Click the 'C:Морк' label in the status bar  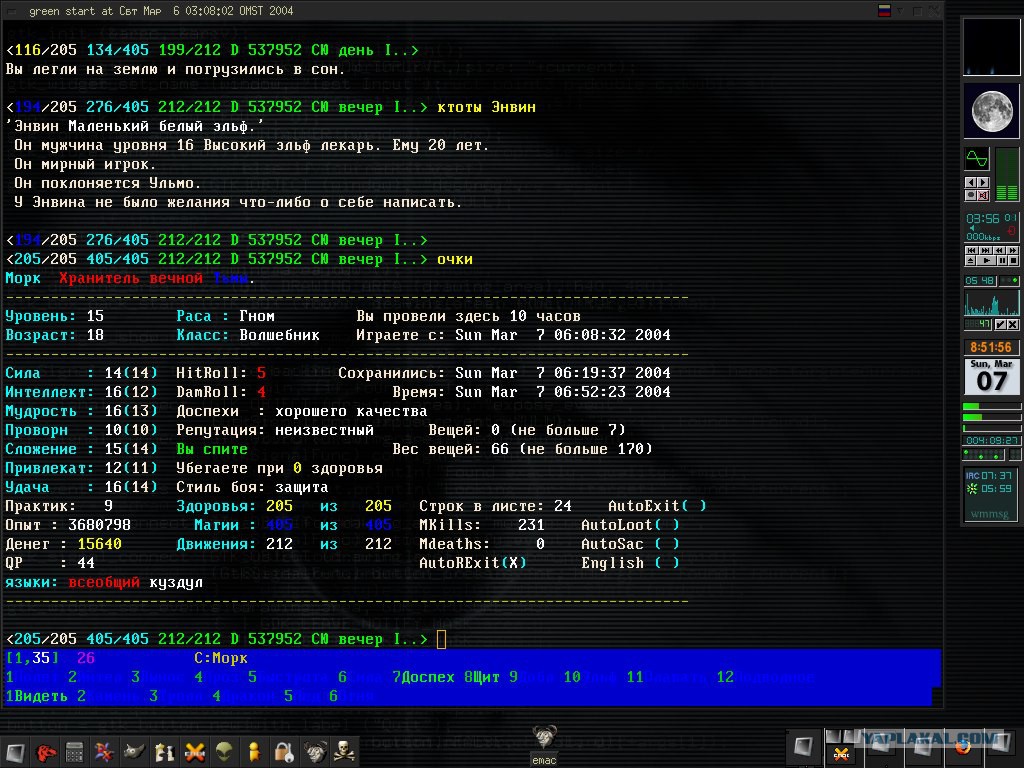(221, 658)
